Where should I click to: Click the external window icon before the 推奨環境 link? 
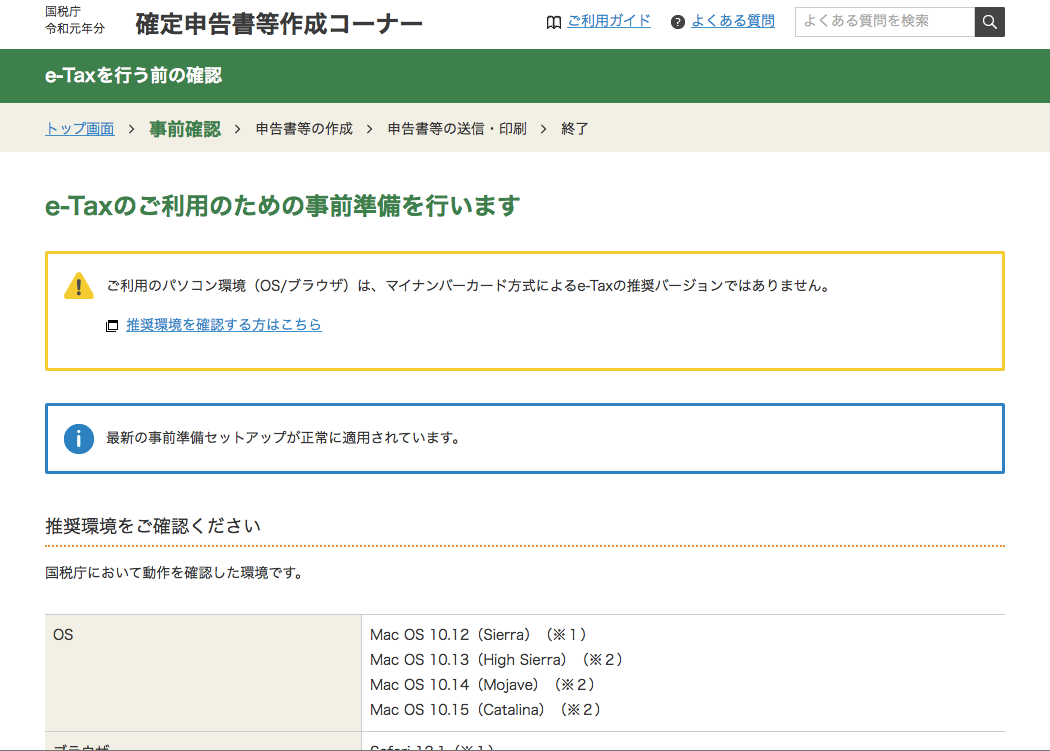pyautogui.click(x=112, y=325)
